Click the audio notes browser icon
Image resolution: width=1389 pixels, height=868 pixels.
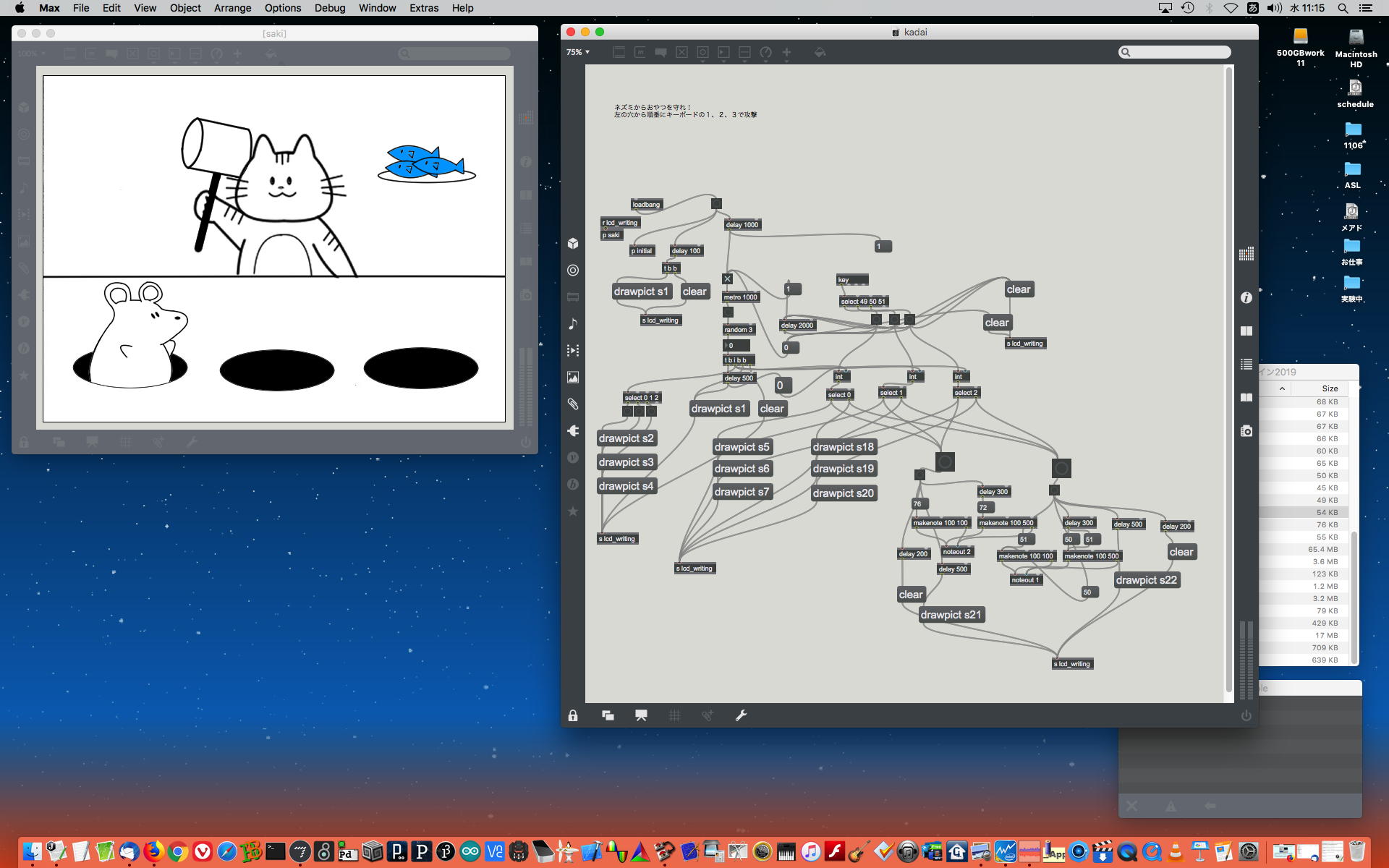pos(573,324)
